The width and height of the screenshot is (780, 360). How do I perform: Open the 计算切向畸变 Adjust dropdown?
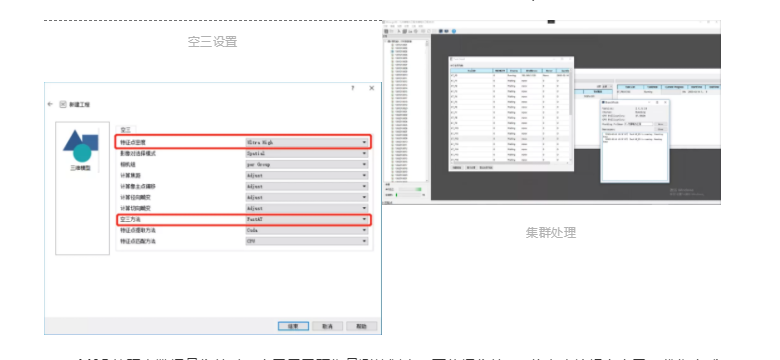(307, 208)
